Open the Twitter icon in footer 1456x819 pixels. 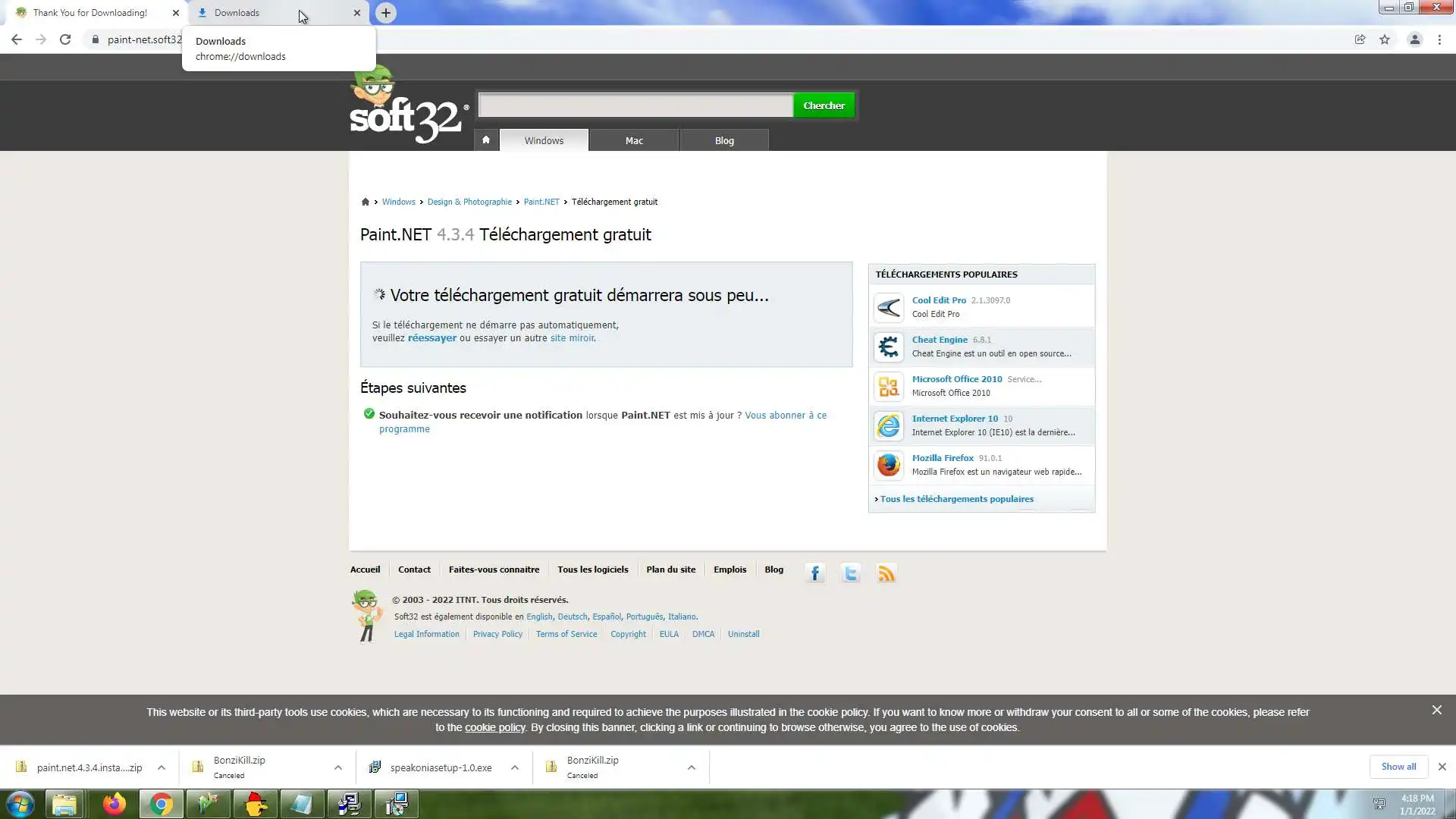click(851, 573)
